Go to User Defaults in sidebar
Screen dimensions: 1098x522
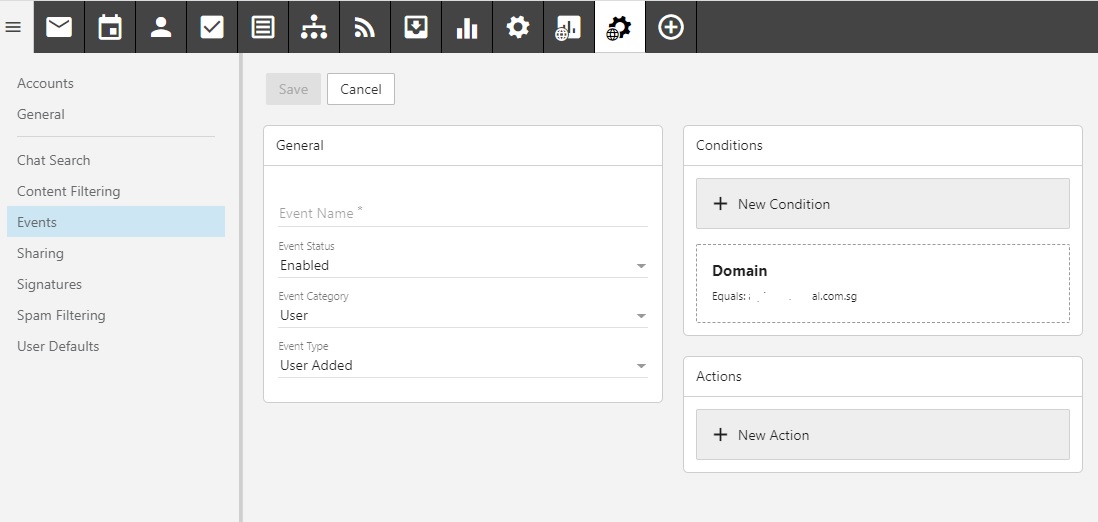click(58, 346)
